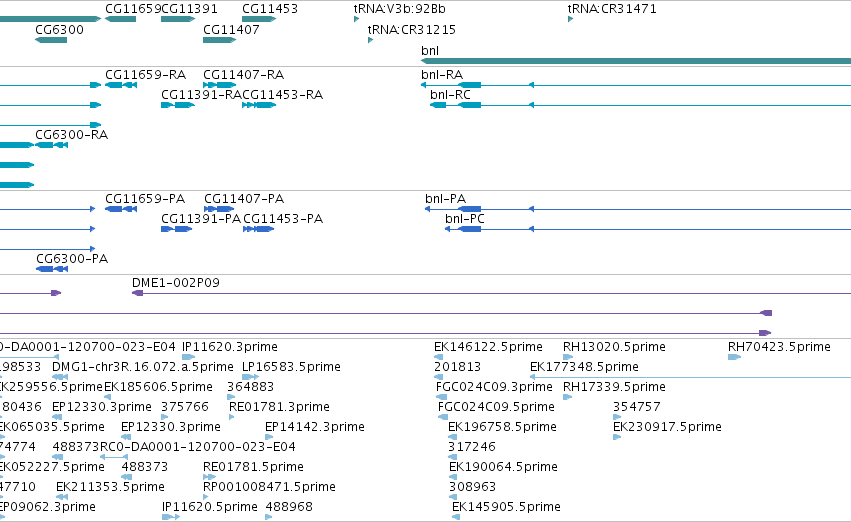Click protein CG11659-PA
This screenshot has width=851, height=522.
tap(145, 199)
